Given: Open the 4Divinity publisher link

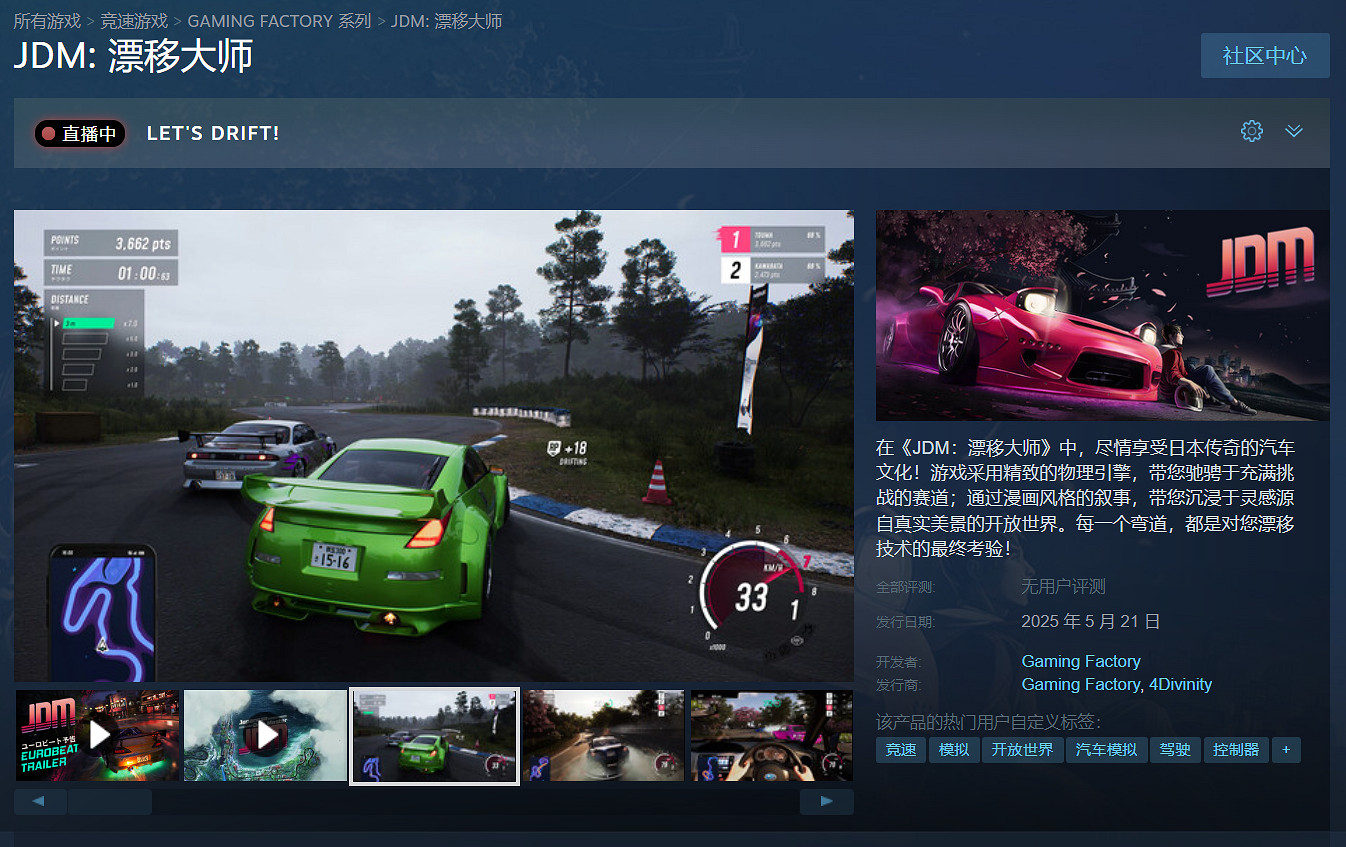Looking at the screenshot, I should (1180, 684).
